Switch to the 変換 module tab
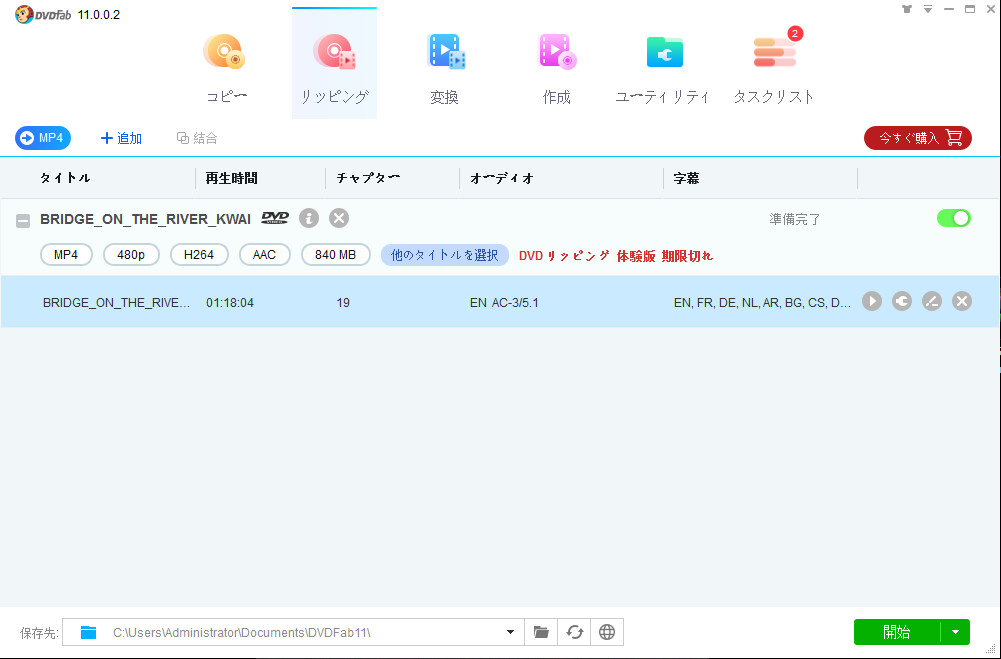 [445, 66]
